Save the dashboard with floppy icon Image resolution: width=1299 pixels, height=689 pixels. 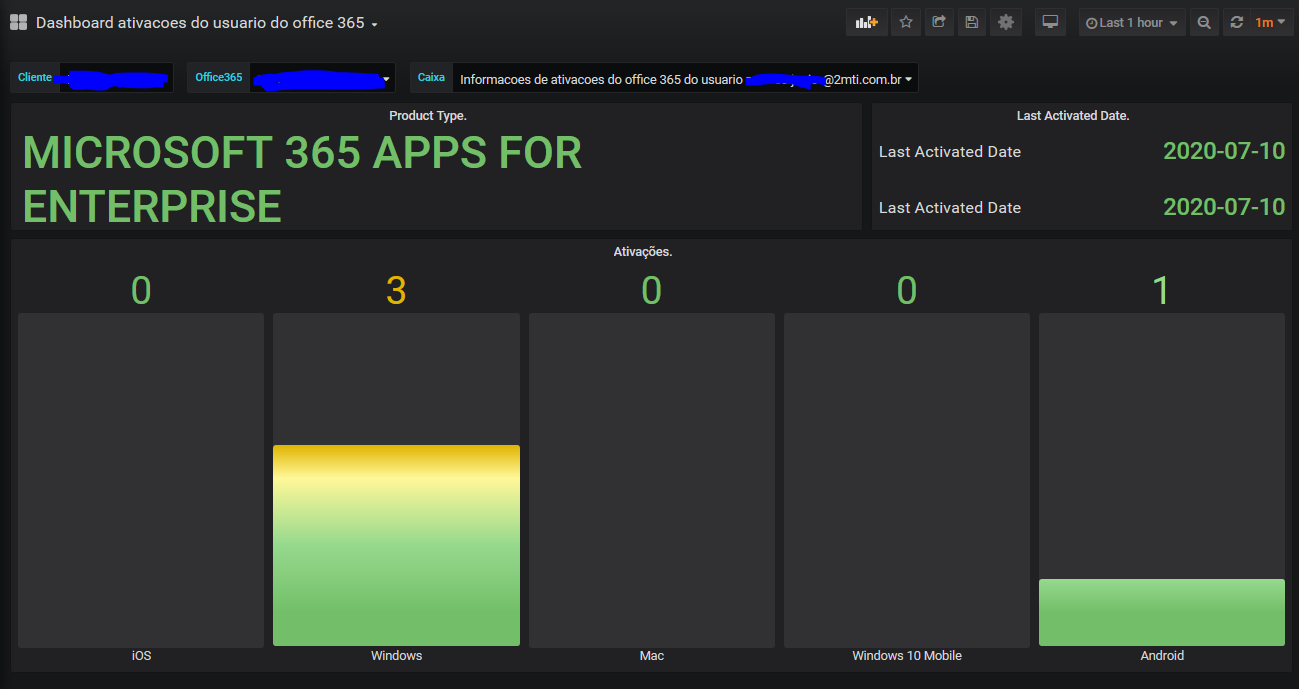(971, 22)
